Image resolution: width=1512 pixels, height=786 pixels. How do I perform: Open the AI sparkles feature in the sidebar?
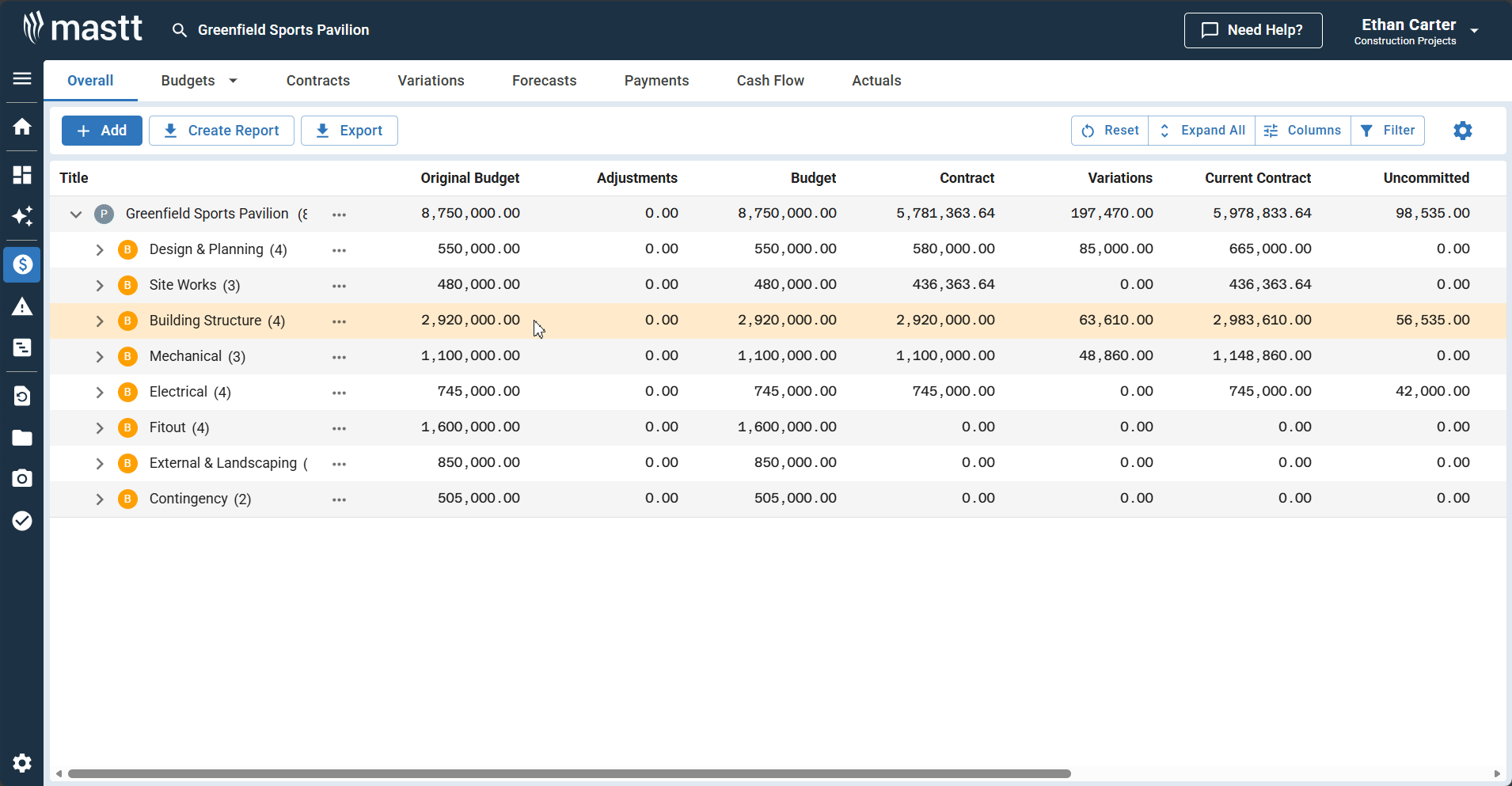[21, 216]
